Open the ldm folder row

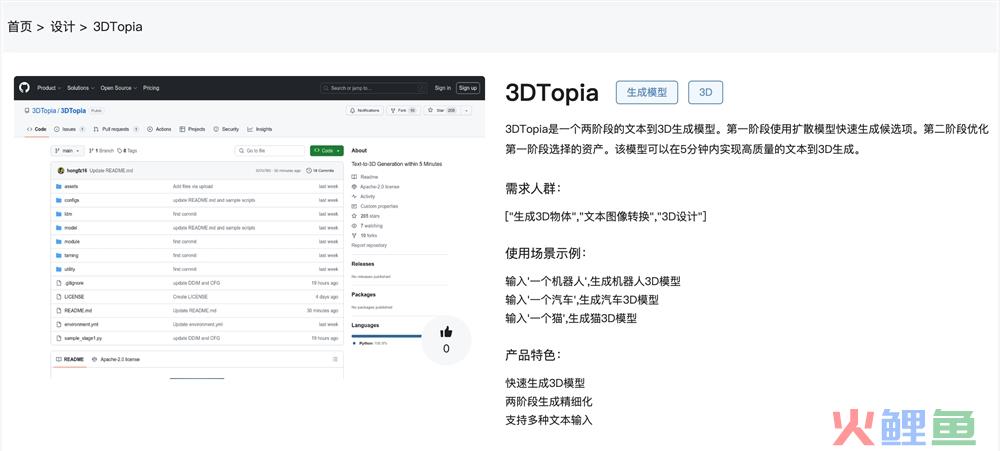pos(197,214)
